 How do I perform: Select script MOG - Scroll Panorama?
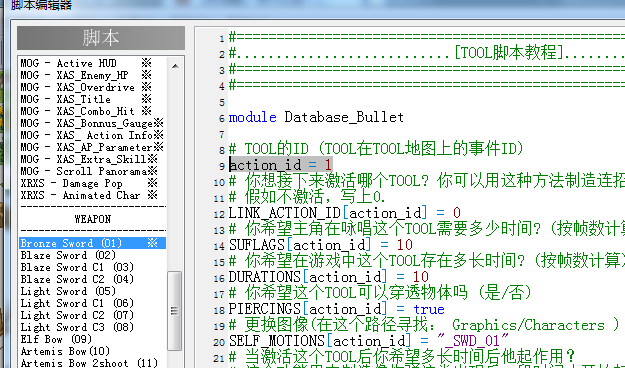point(92,171)
